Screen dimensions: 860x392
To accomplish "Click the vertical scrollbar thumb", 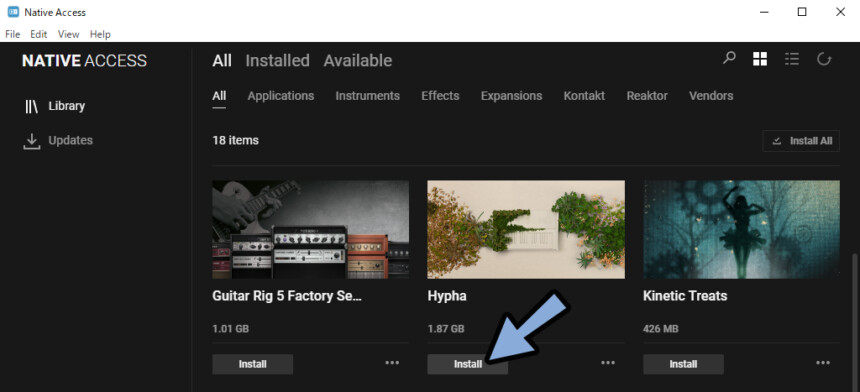I will [x=855, y=321].
